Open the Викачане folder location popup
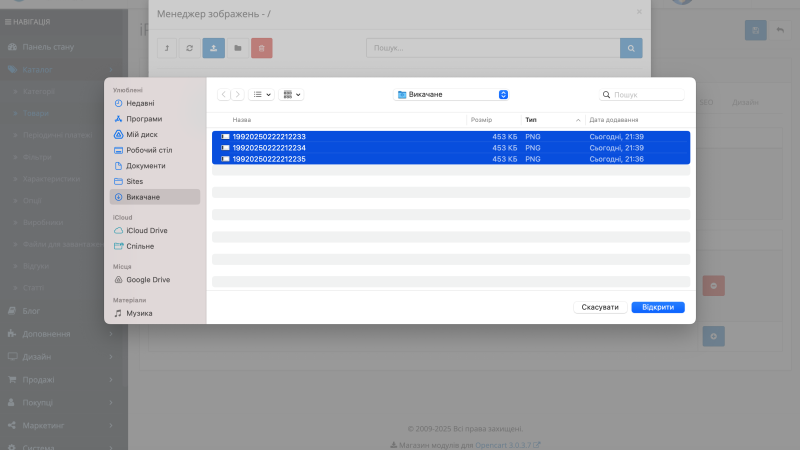The image size is (800, 450). [451, 94]
